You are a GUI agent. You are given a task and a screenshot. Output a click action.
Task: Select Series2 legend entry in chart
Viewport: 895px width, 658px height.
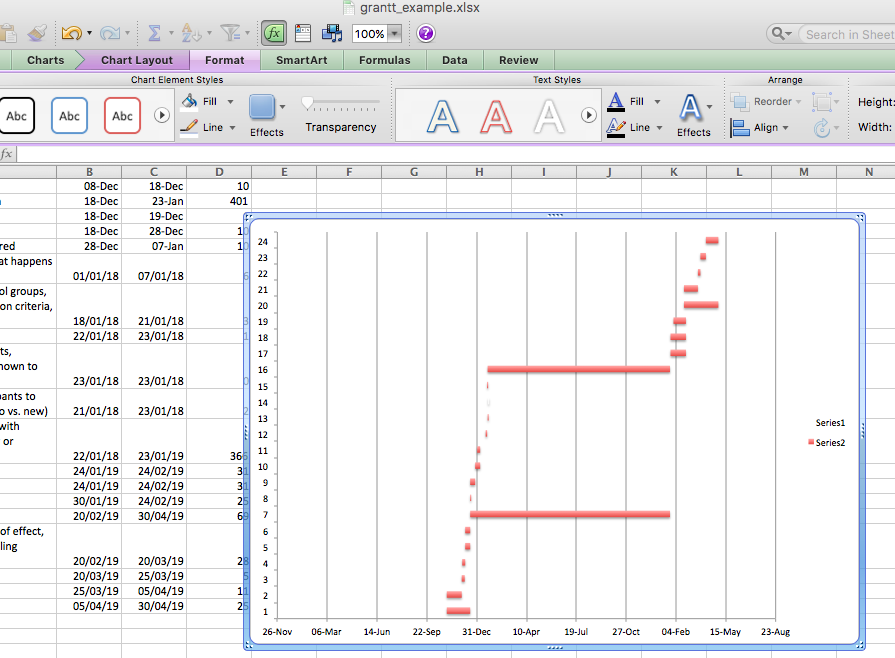click(829, 443)
